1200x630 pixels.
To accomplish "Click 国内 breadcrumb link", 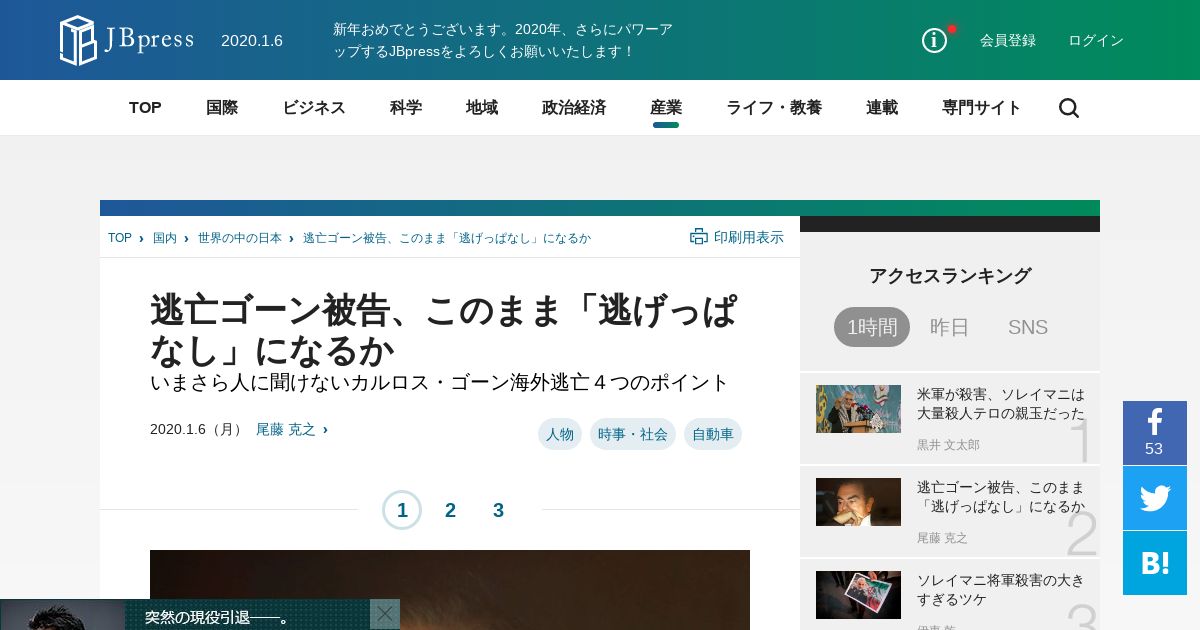I will point(165,238).
